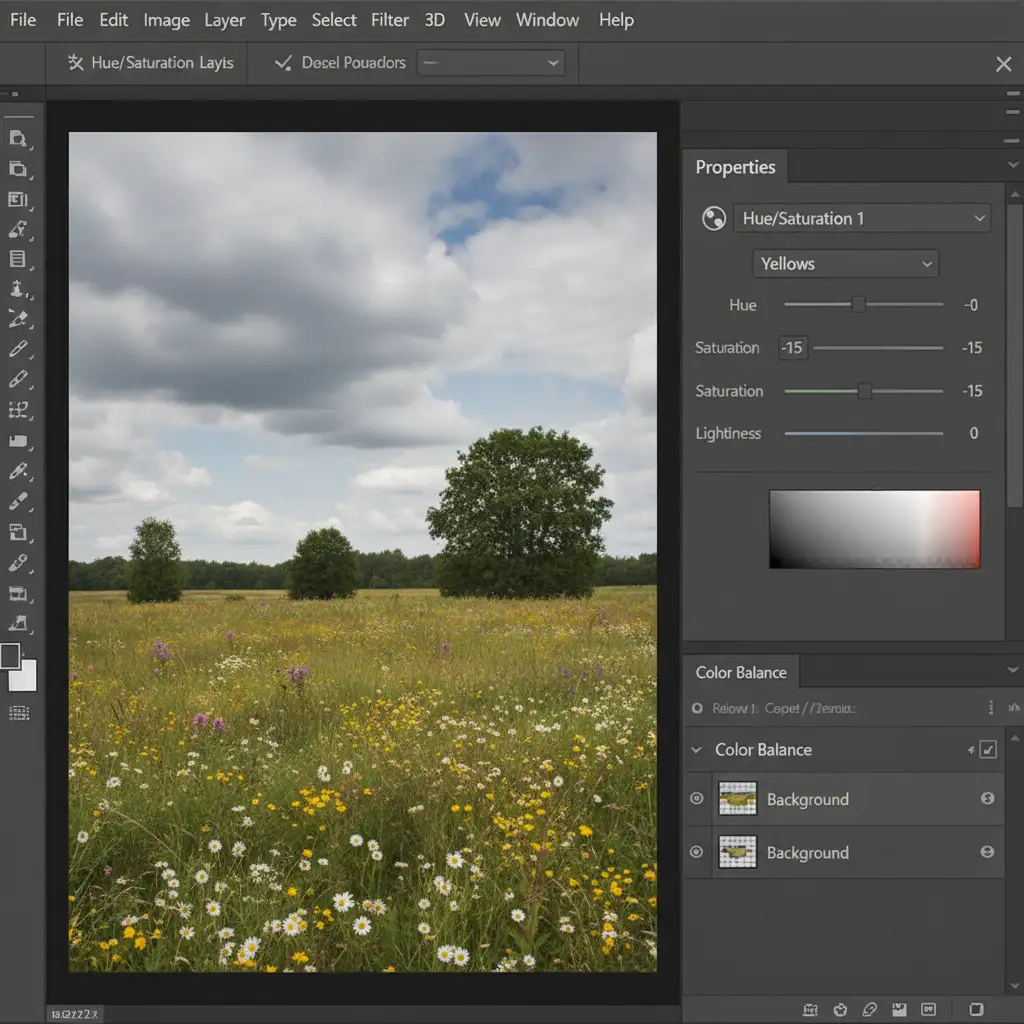Image resolution: width=1024 pixels, height=1024 pixels.
Task: Click the Decel Pouadors button in the options bar
Action: (340, 63)
